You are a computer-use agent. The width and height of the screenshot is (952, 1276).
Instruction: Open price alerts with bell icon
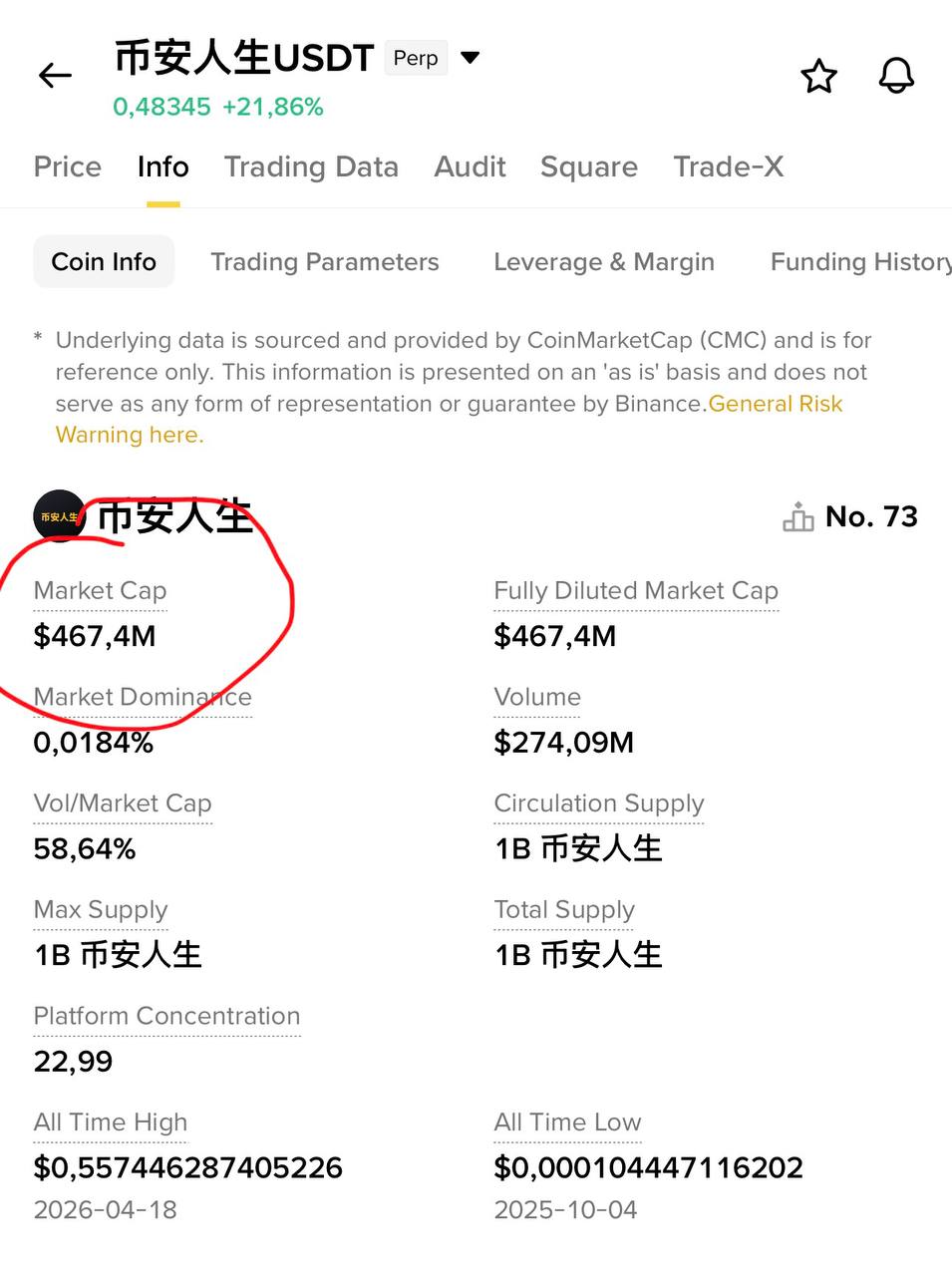coord(896,76)
